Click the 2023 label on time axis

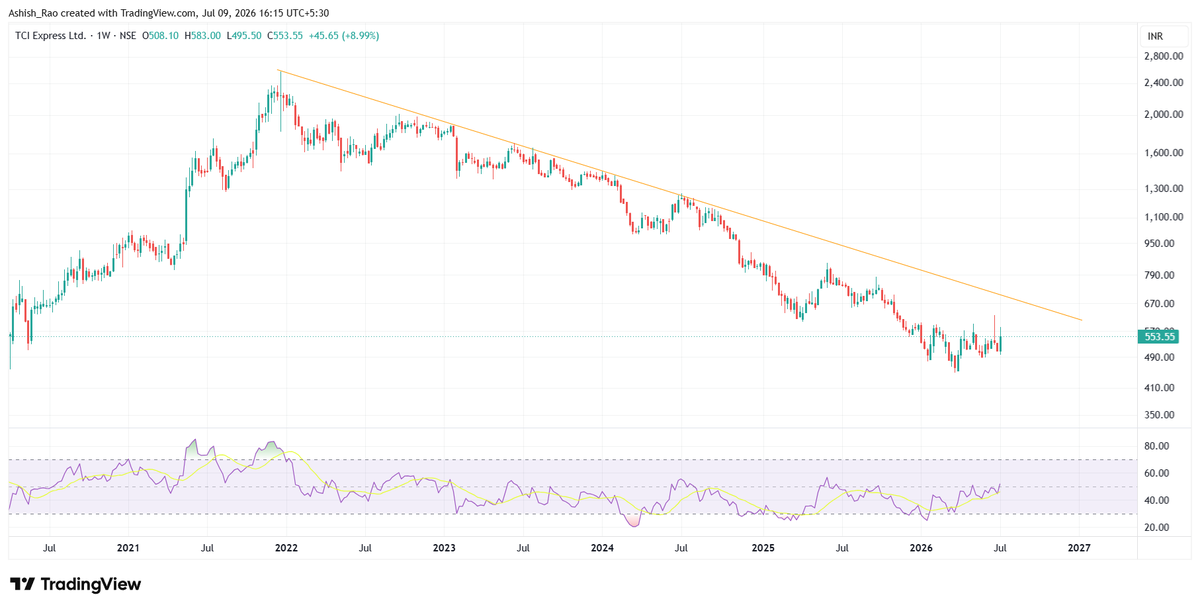[x=444, y=549]
